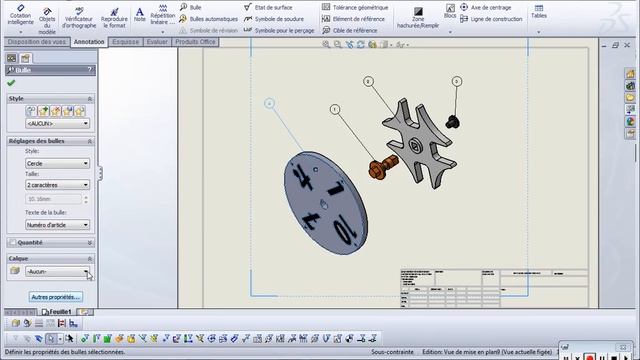Select the Cotation intelligente tool
640x360 pixels.
[20, 15]
